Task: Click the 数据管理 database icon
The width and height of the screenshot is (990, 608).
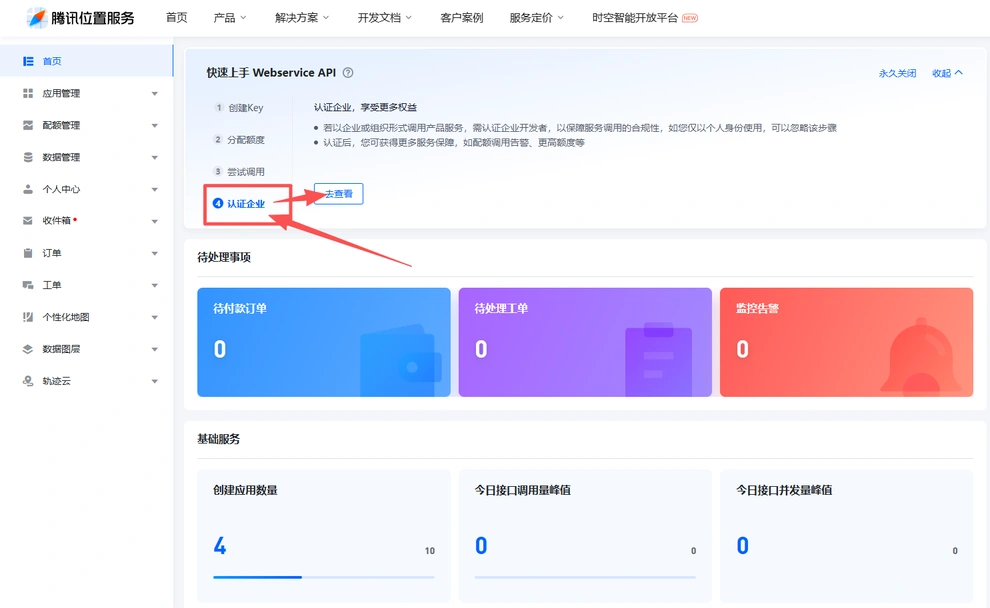Action: click(28, 157)
